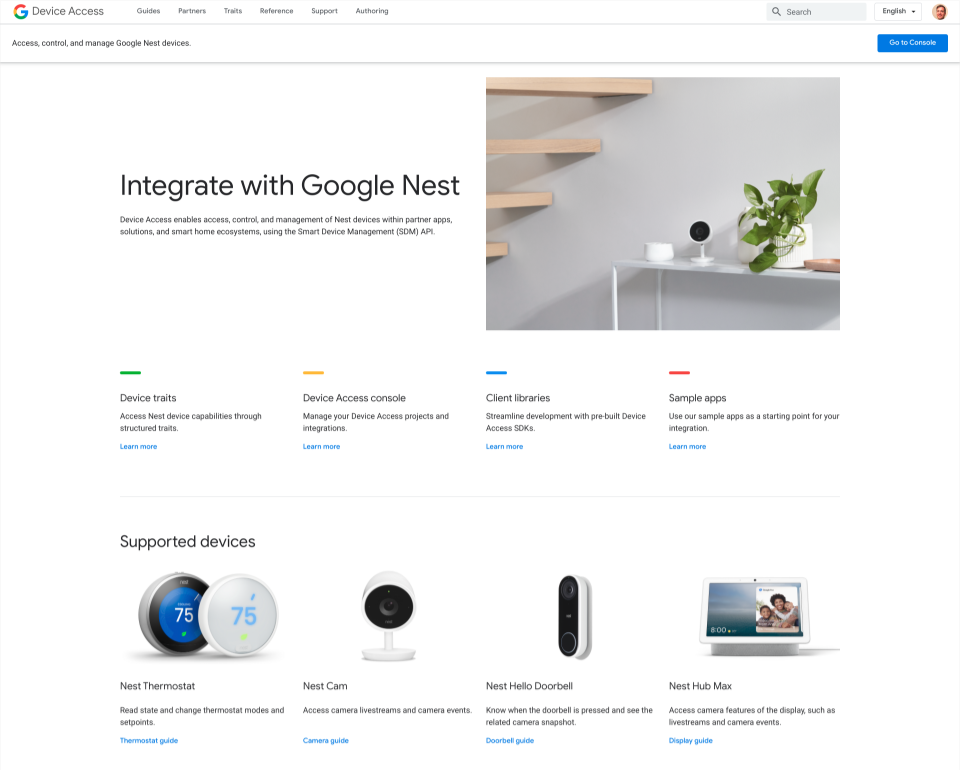
Task: Click the Nest Hub Max image
Action: point(761,616)
